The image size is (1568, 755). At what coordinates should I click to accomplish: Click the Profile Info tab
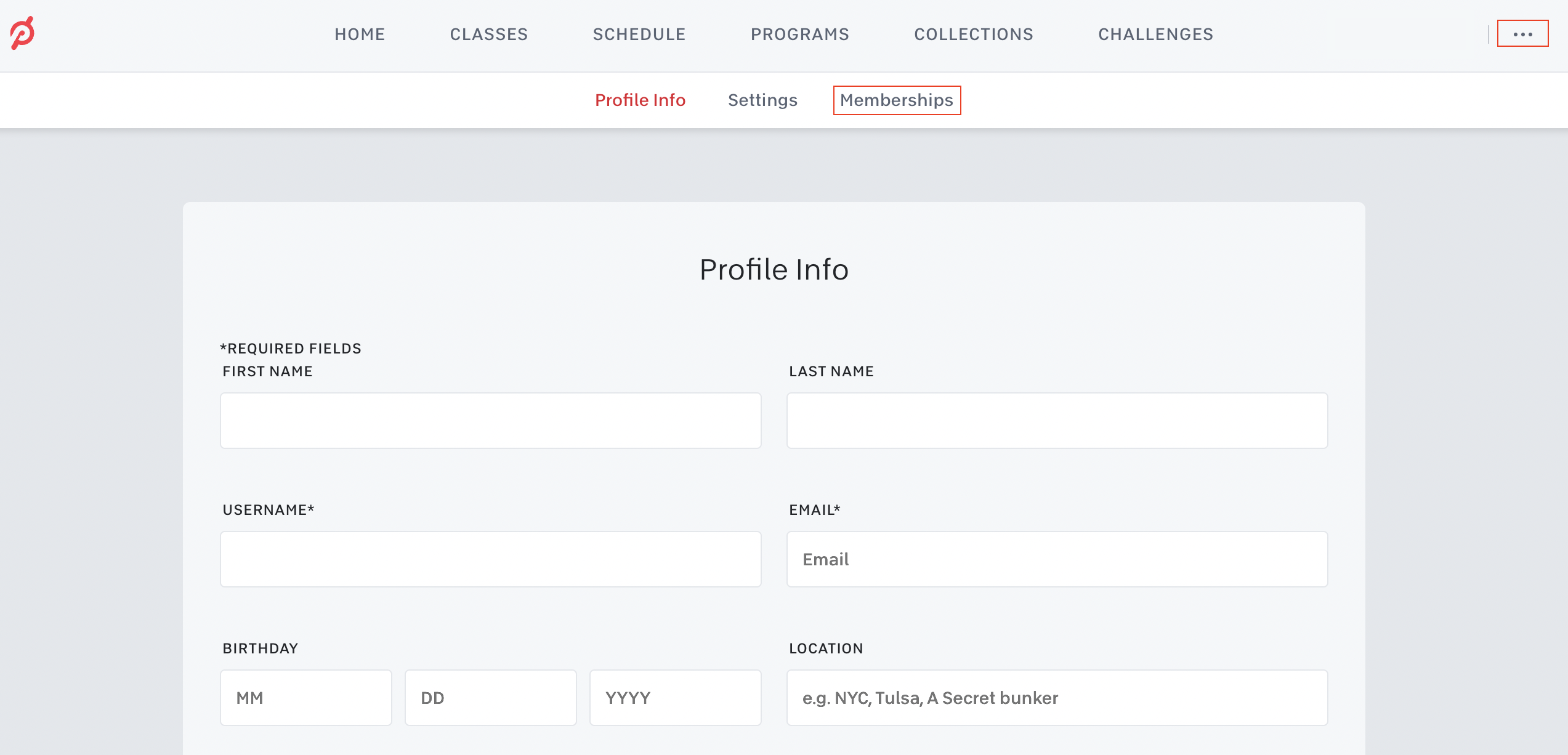(x=641, y=100)
